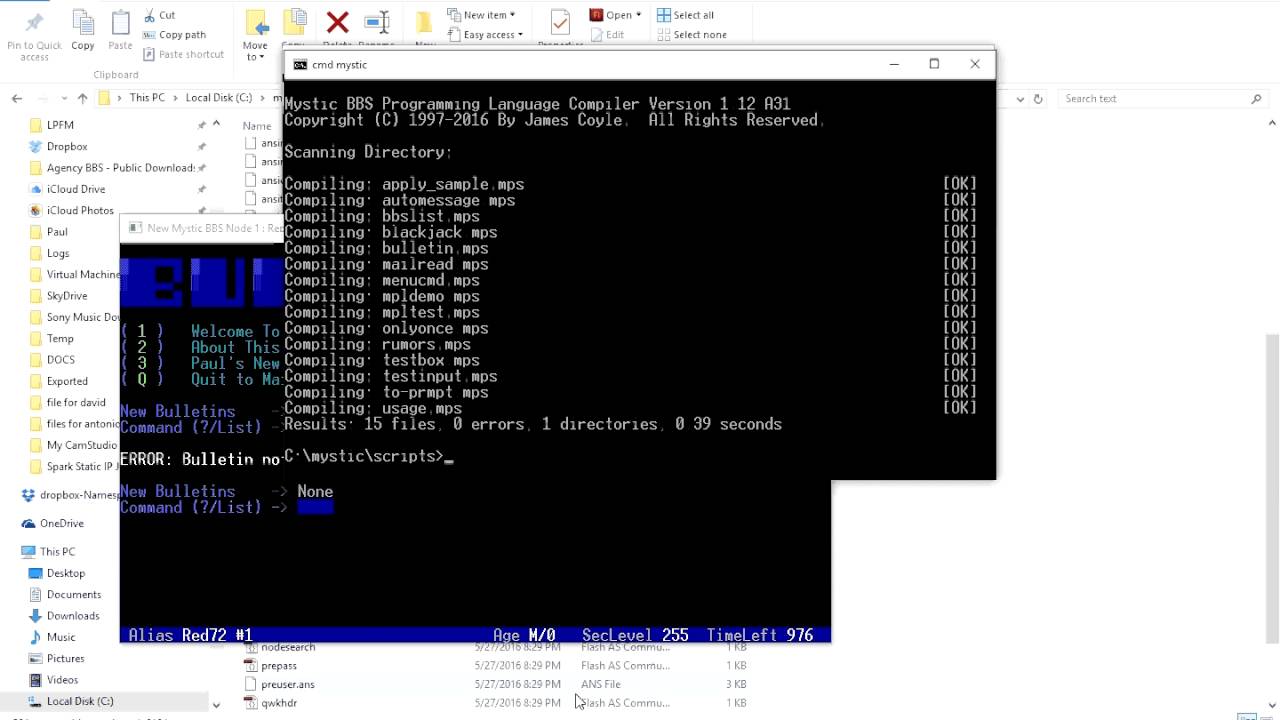The height and width of the screenshot is (720, 1280).
Task: Click the Downloads arrow icon in sidebar
Action: [x=36, y=616]
